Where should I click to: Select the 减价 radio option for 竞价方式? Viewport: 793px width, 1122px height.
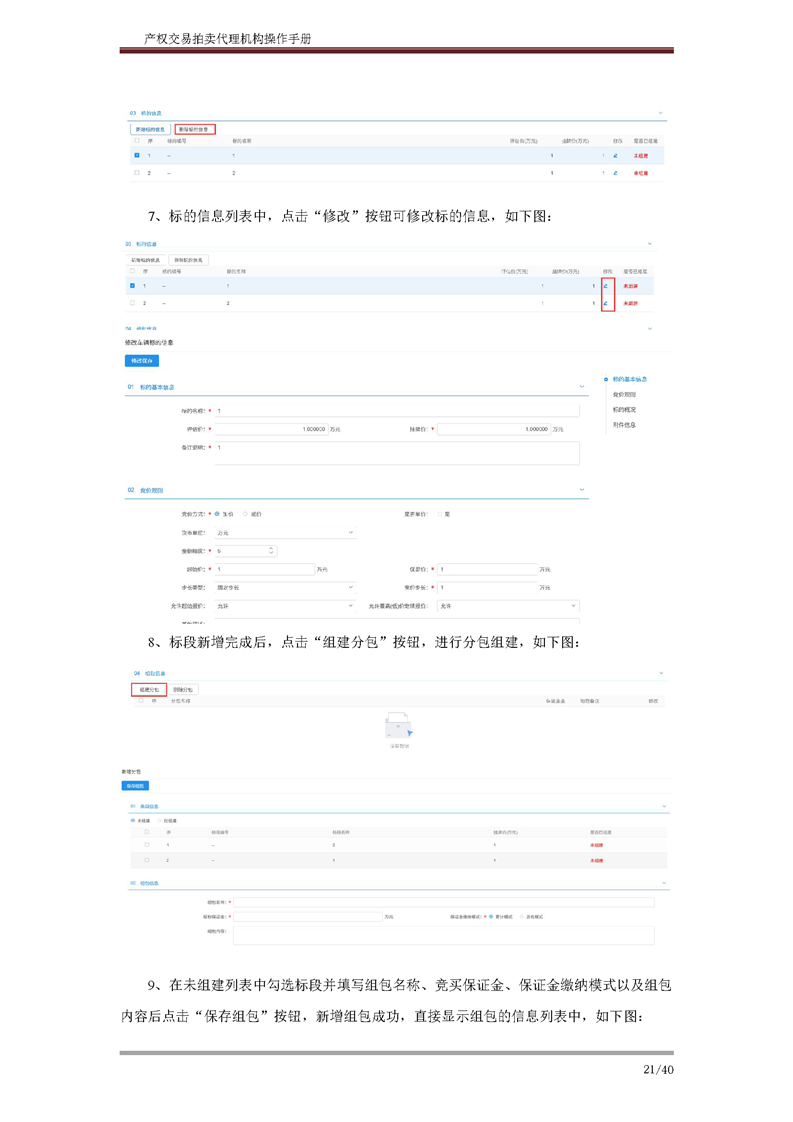pos(245,514)
